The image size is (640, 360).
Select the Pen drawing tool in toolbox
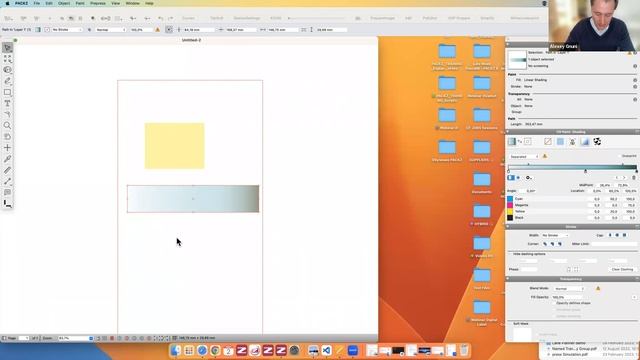tap(7, 81)
